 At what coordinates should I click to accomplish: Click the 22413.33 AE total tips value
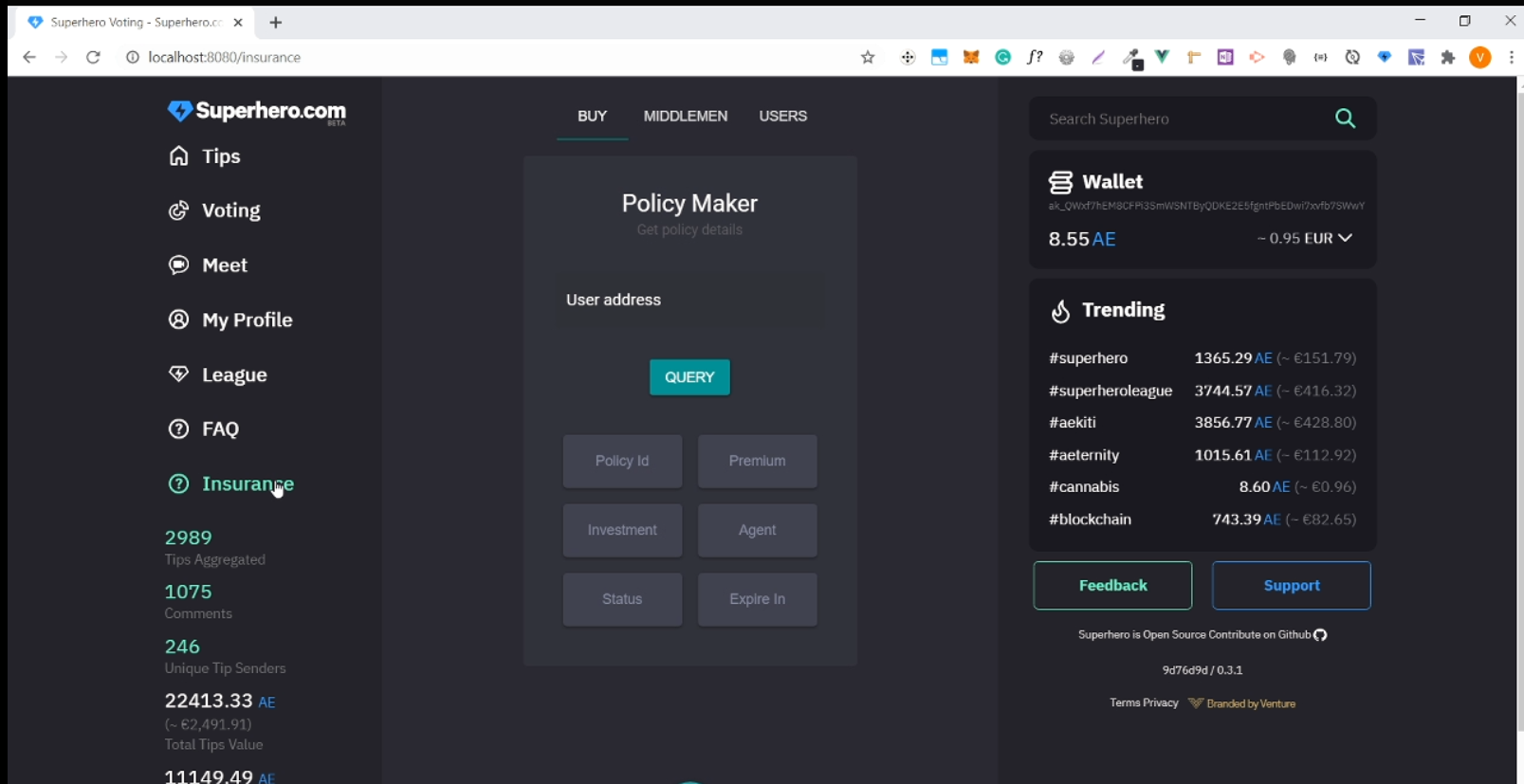click(x=220, y=702)
